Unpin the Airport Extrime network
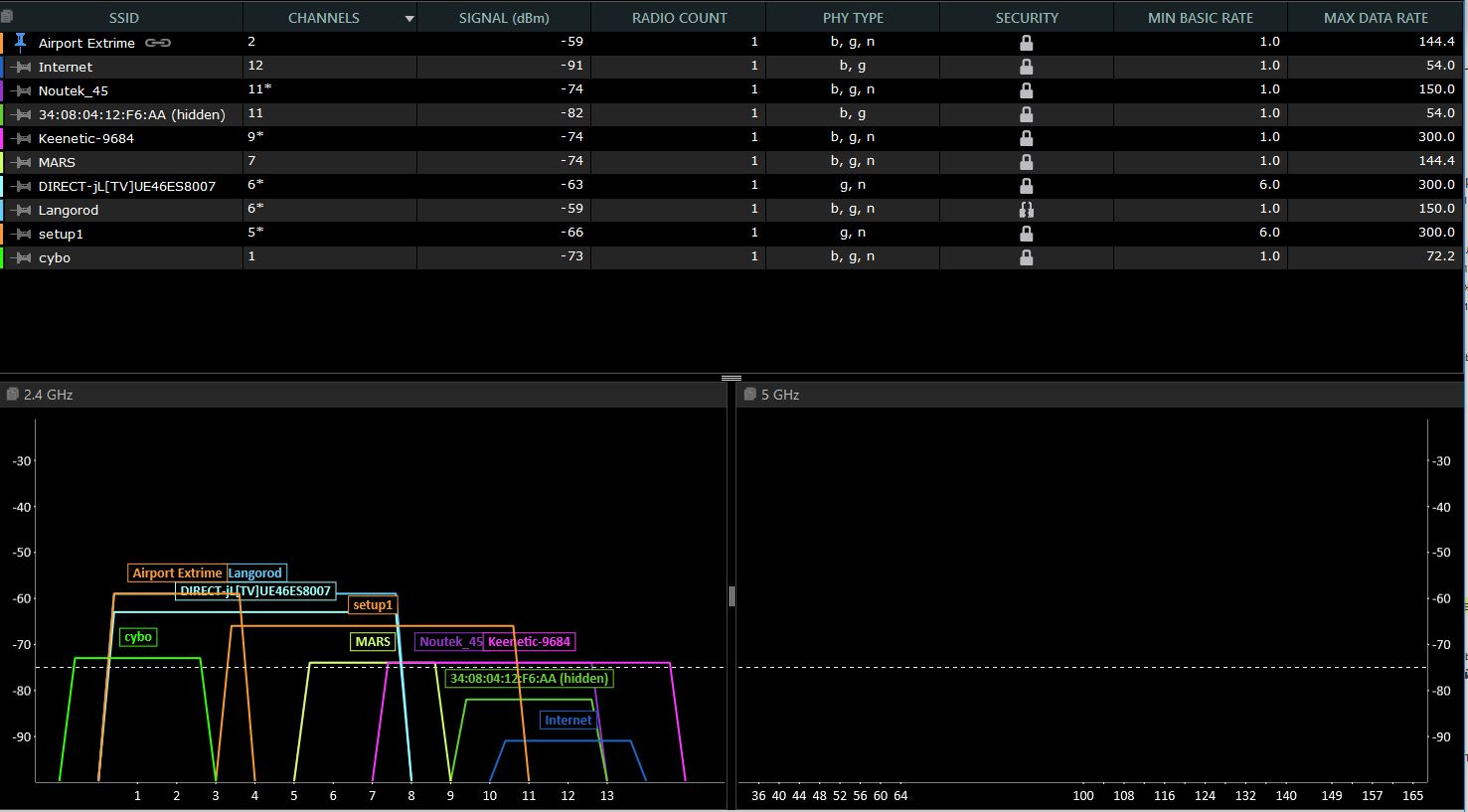The height and width of the screenshot is (812, 1468). pos(20,42)
